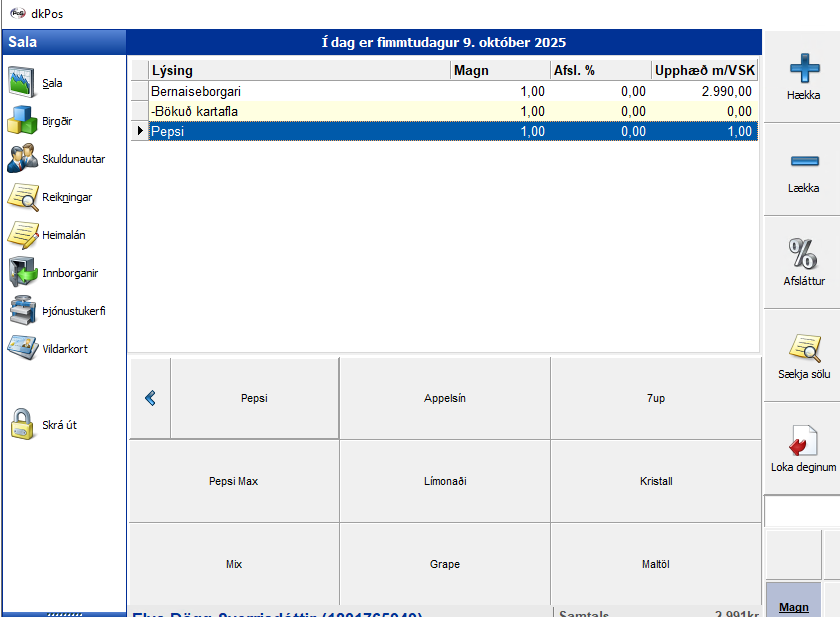
Task: Apply Afsláttur discount percent button
Action: pyautogui.click(x=802, y=263)
